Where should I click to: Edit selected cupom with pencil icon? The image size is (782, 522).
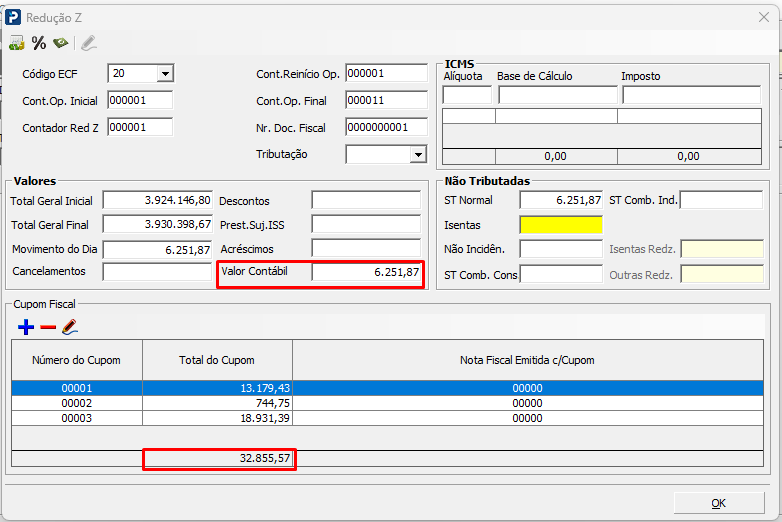coord(69,327)
